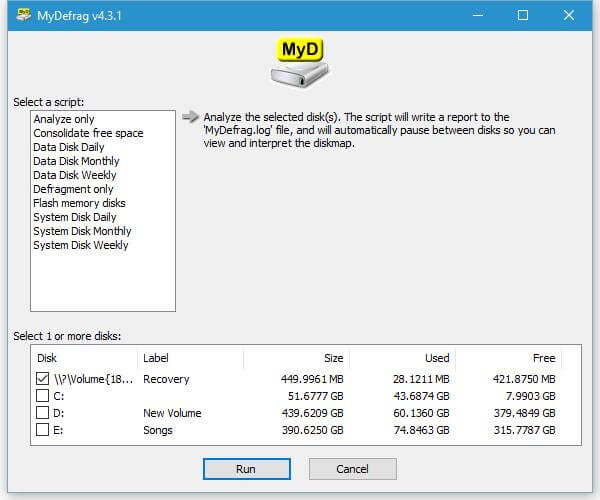Maximize the MyDefrag window
The height and width of the screenshot is (500, 600).
click(523, 15)
